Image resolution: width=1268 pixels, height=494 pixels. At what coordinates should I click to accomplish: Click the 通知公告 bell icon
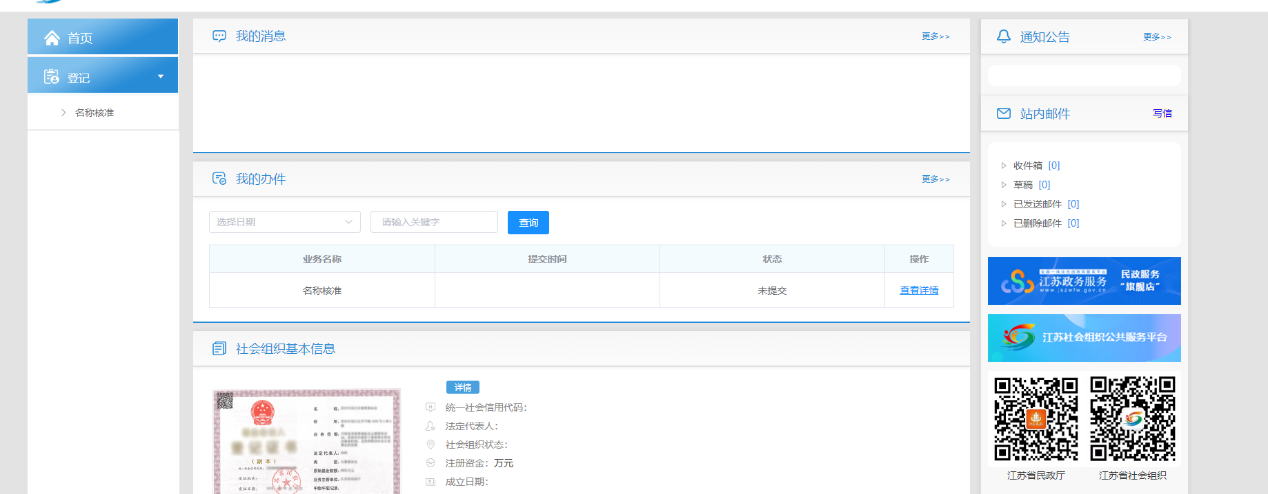click(1004, 36)
